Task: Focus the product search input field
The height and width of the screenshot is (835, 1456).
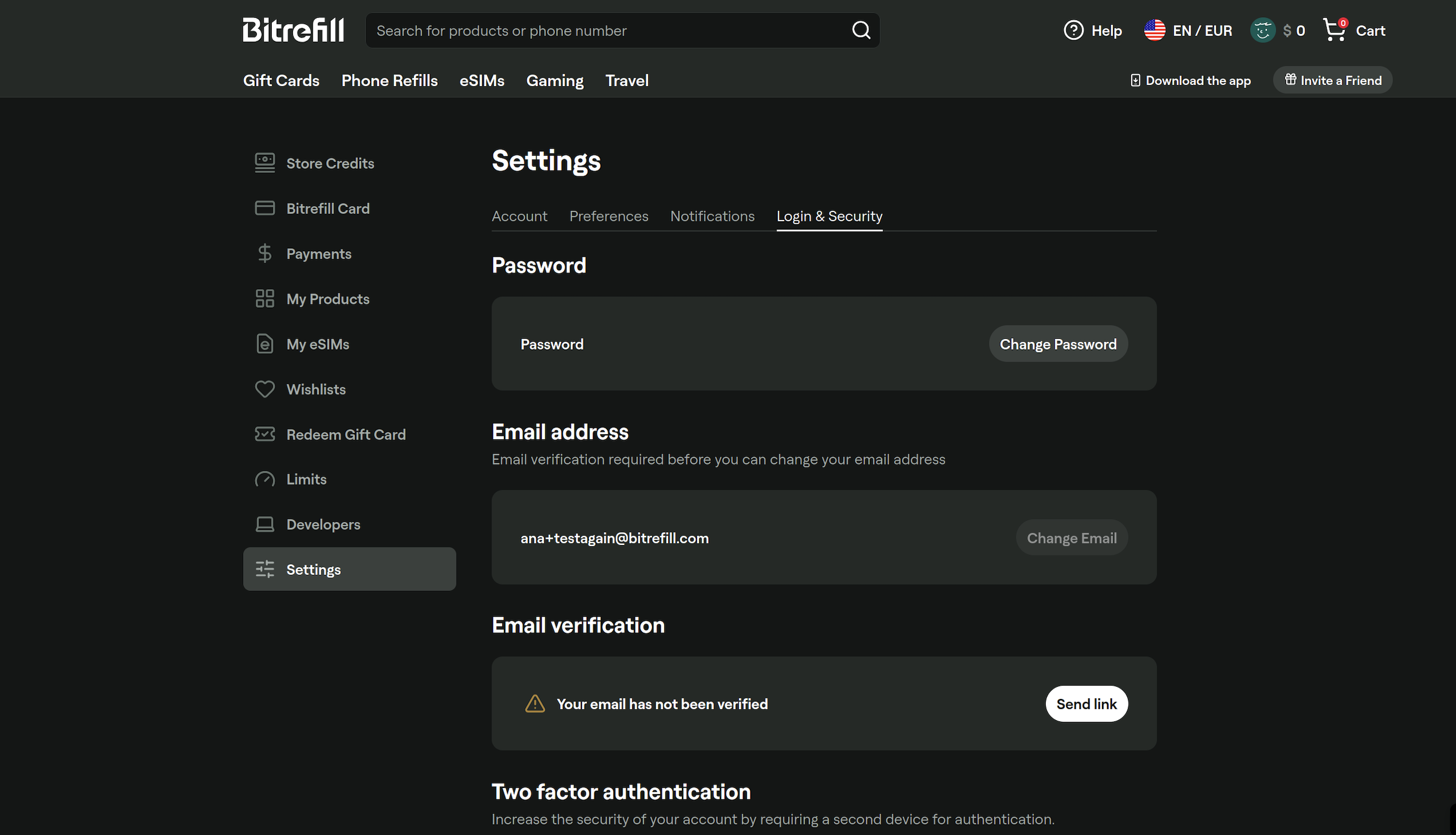Action: 609,30
